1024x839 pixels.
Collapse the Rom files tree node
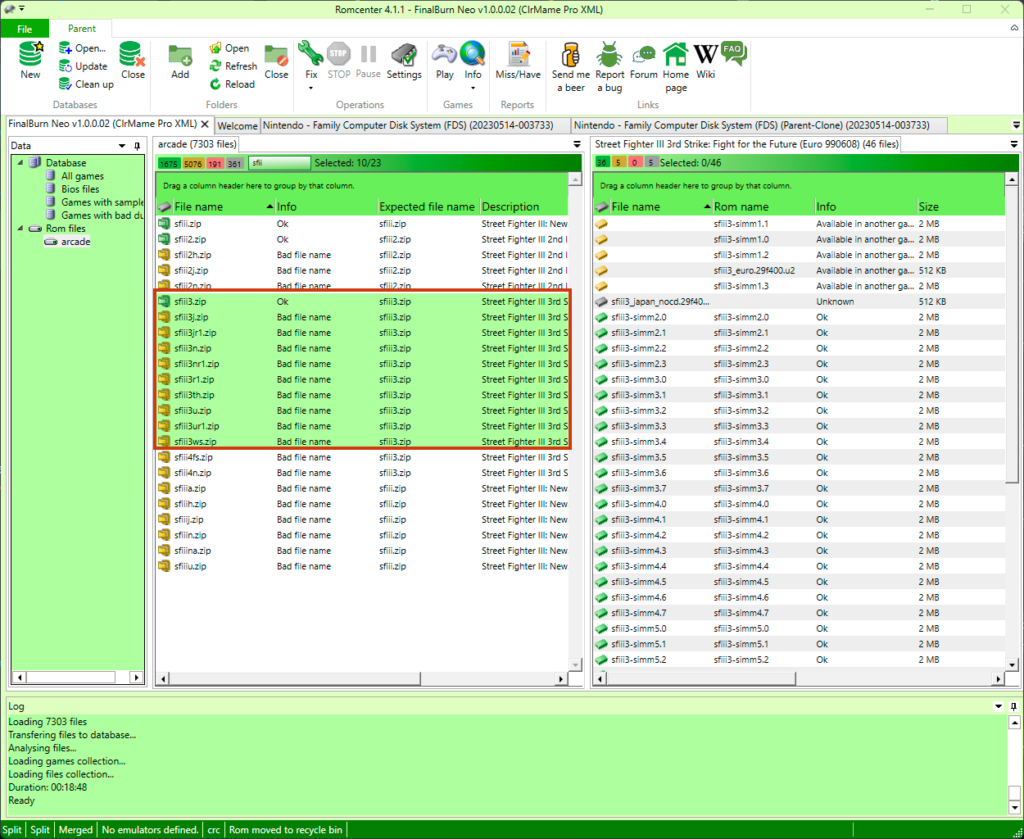coord(20,229)
